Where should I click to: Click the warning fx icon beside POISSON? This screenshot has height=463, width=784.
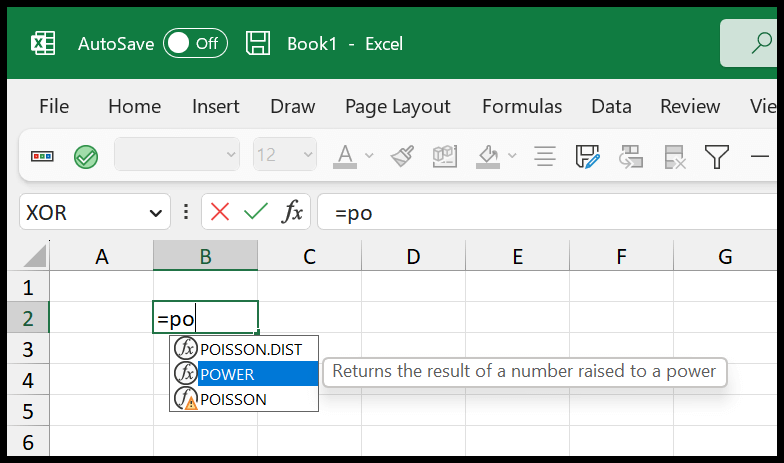pyautogui.click(x=186, y=398)
